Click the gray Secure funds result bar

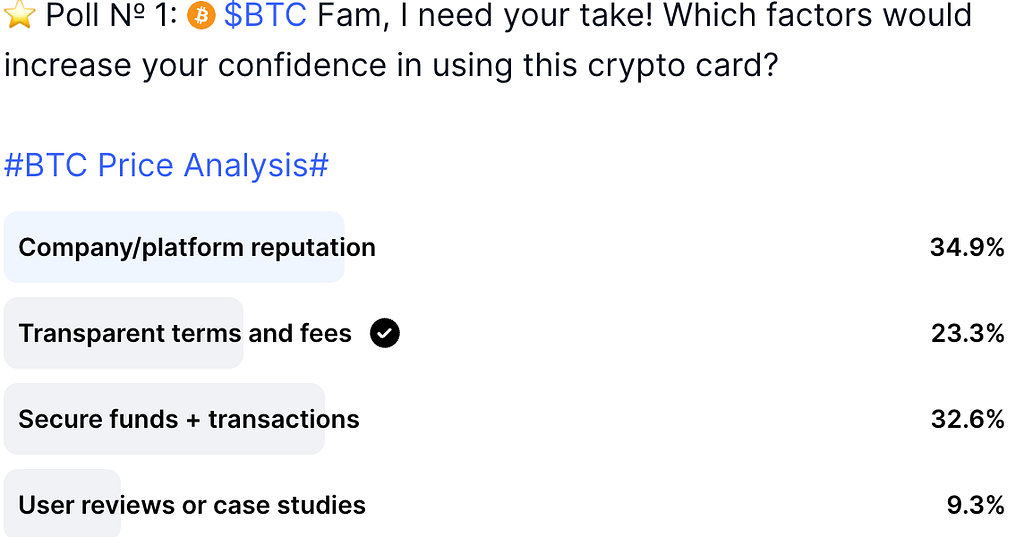(165, 419)
